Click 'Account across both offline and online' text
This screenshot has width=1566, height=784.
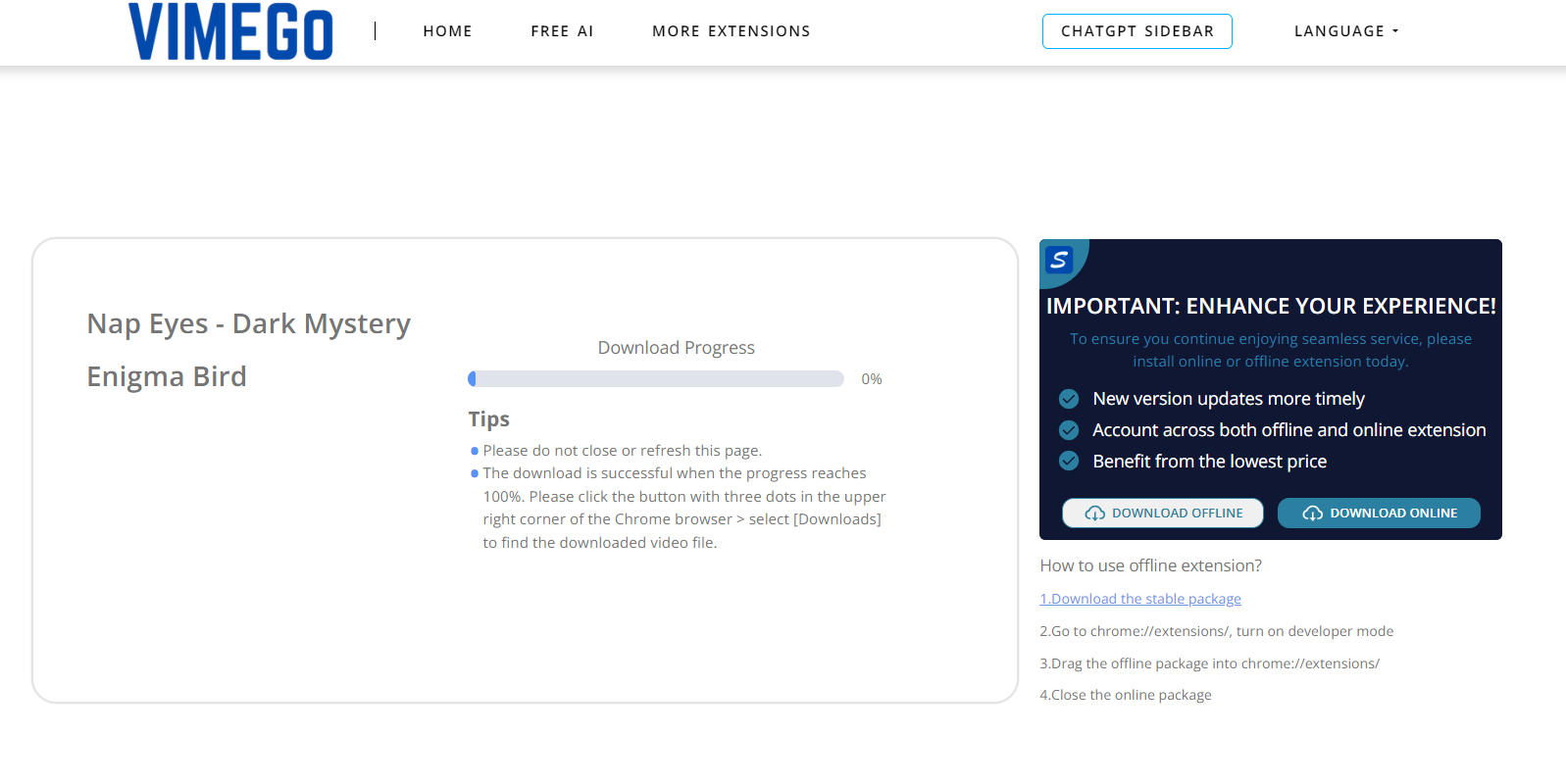(1289, 430)
